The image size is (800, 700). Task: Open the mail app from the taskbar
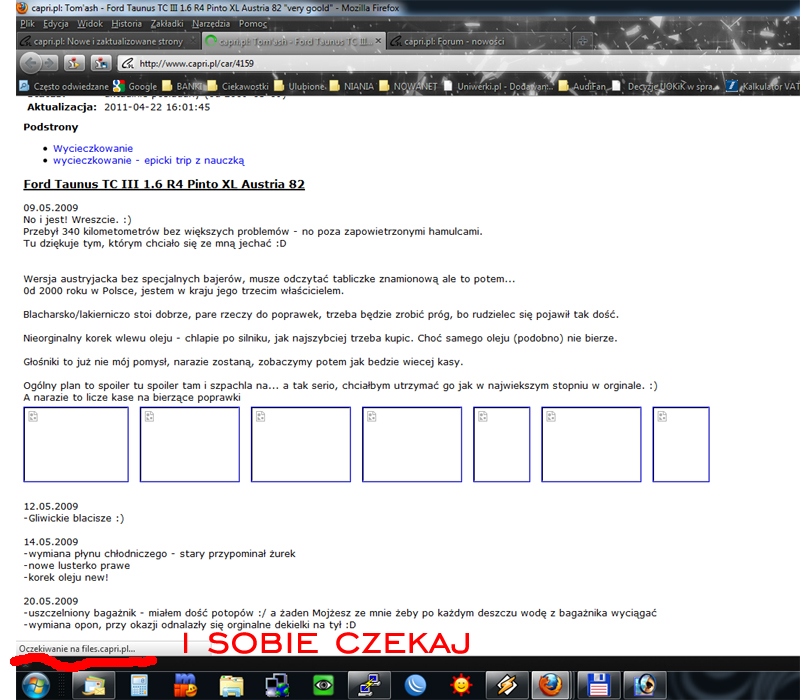93,685
